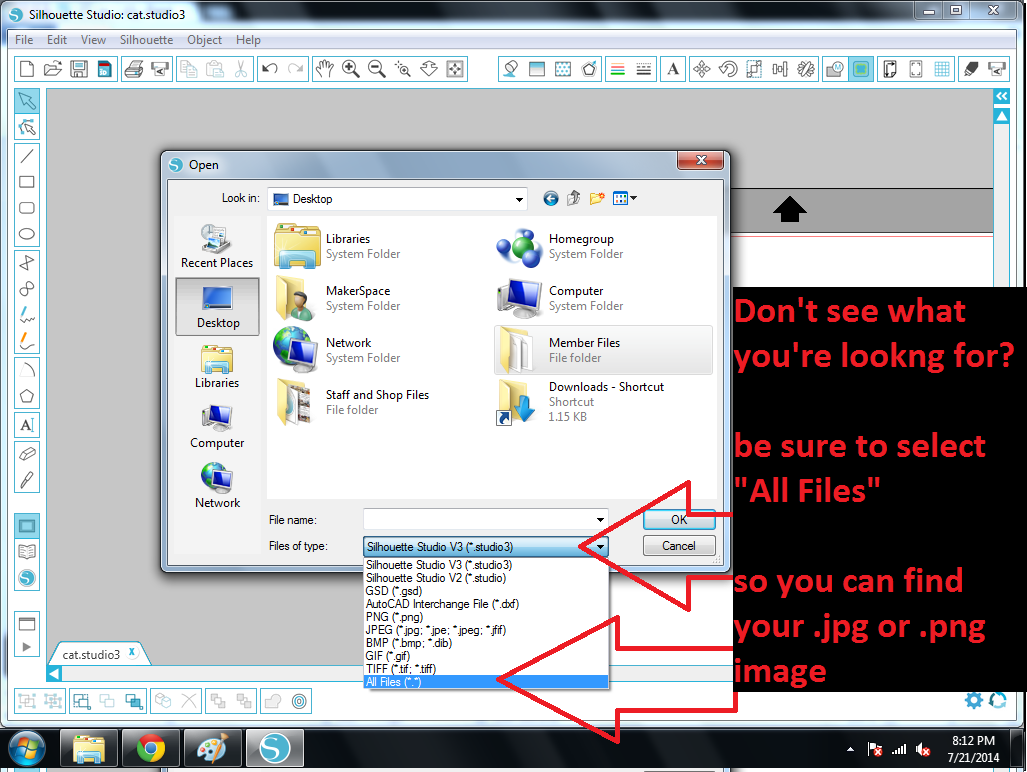Select the Line drawing tool

pos(27,156)
